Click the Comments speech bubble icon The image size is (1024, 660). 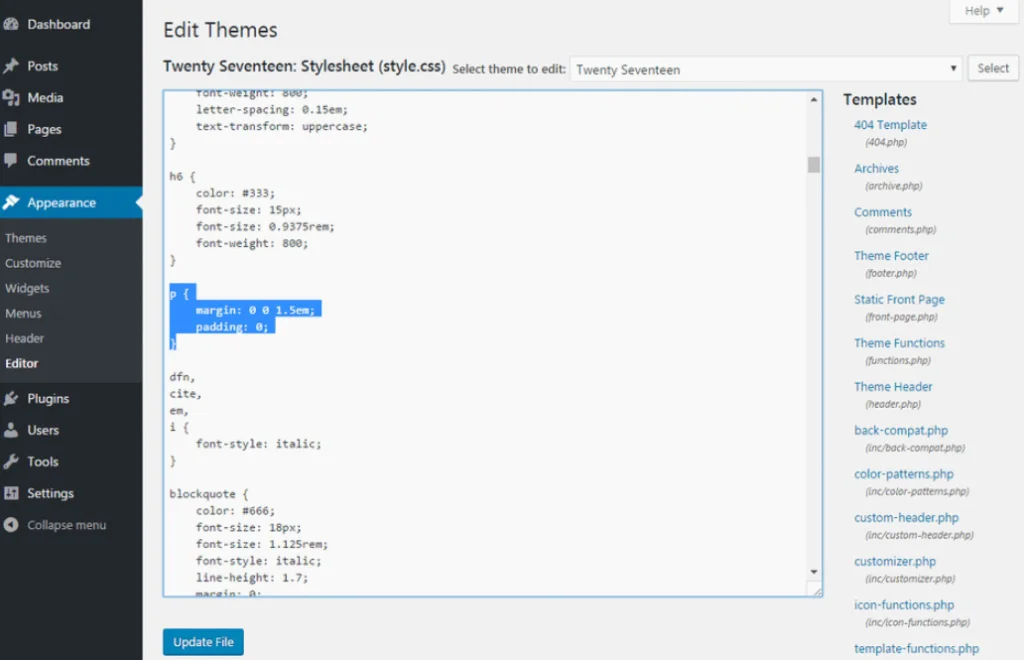11,161
